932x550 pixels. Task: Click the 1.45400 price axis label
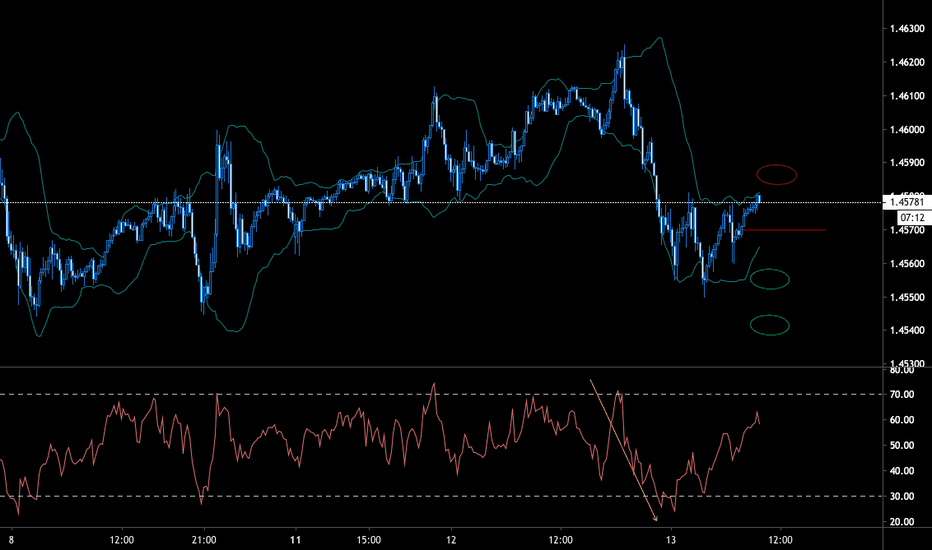(x=907, y=331)
